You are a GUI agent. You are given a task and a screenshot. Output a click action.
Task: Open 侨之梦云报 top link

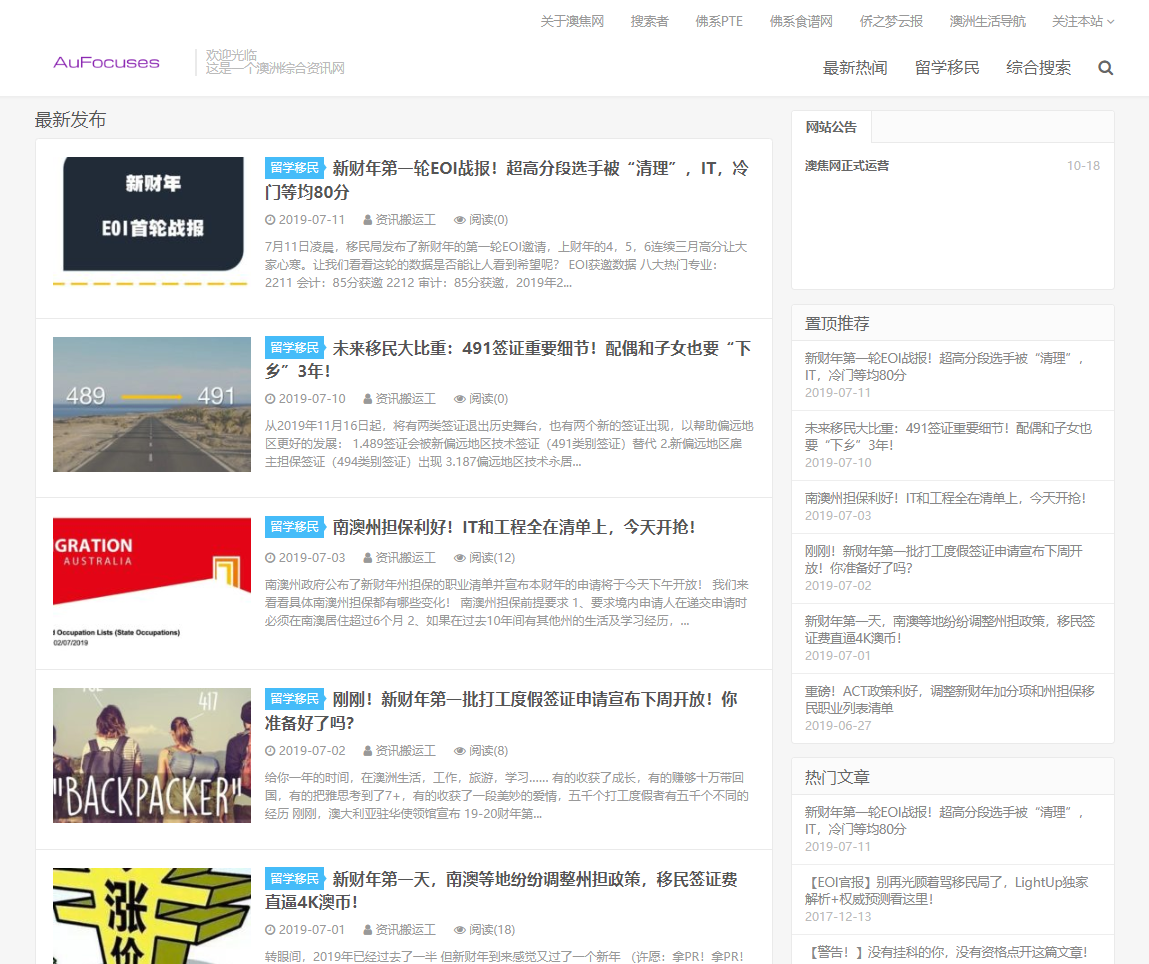tap(891, 21)
